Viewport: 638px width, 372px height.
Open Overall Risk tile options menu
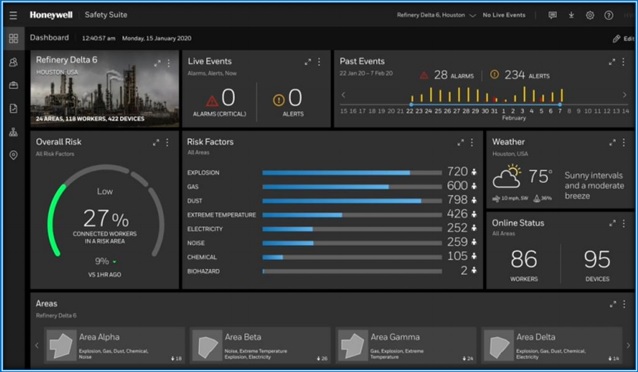pos(167,142)
